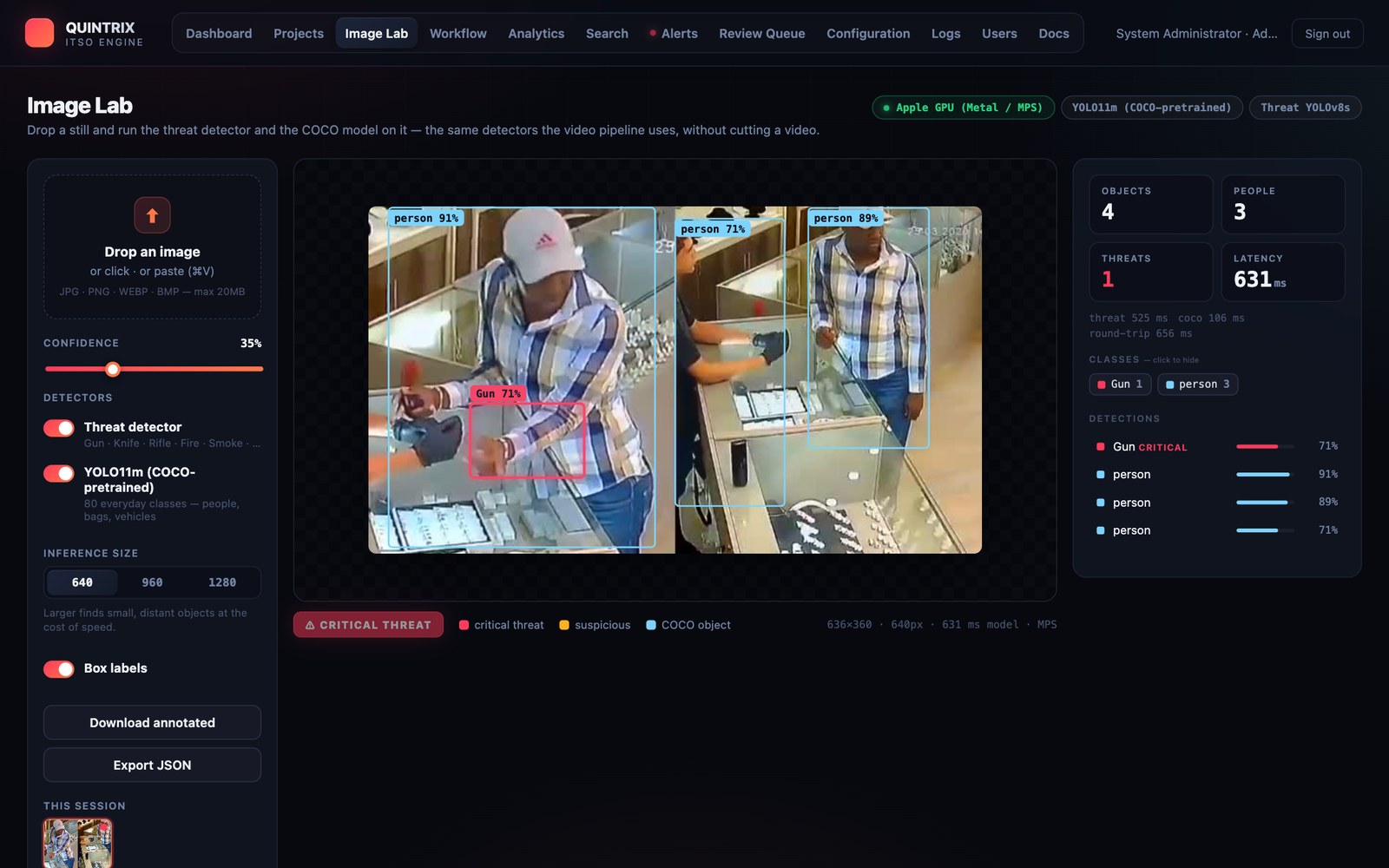Toggle the Threat detector switch
Image resolution: width=1389 pixels, height=868 pixels.
point(59,428)
